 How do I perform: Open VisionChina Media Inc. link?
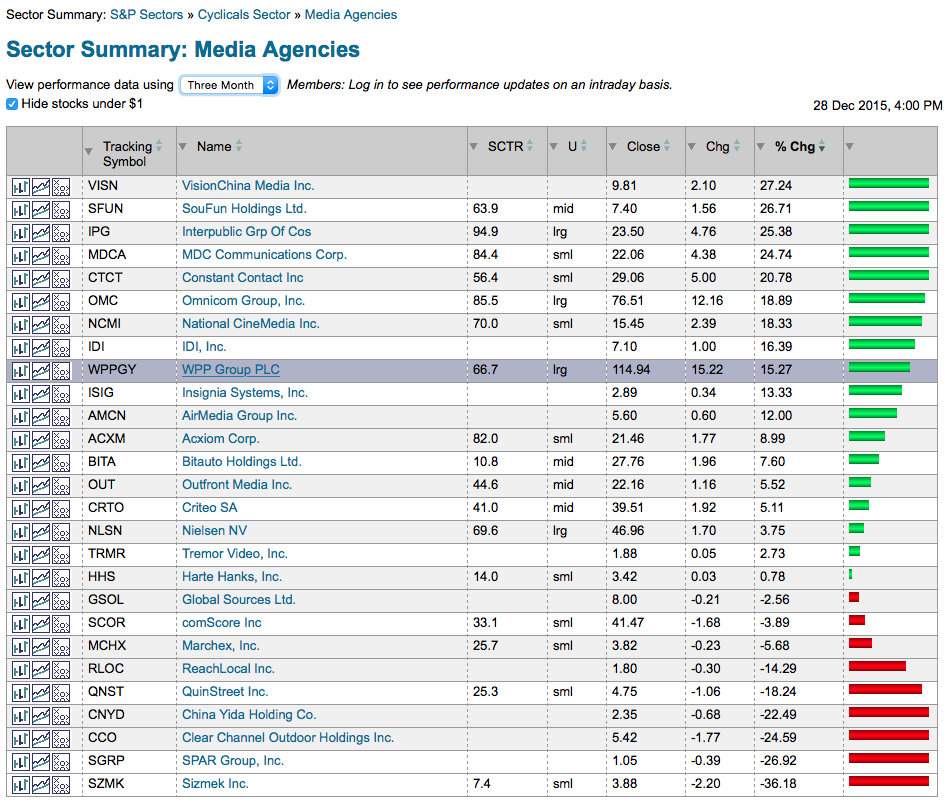point(248,185)
